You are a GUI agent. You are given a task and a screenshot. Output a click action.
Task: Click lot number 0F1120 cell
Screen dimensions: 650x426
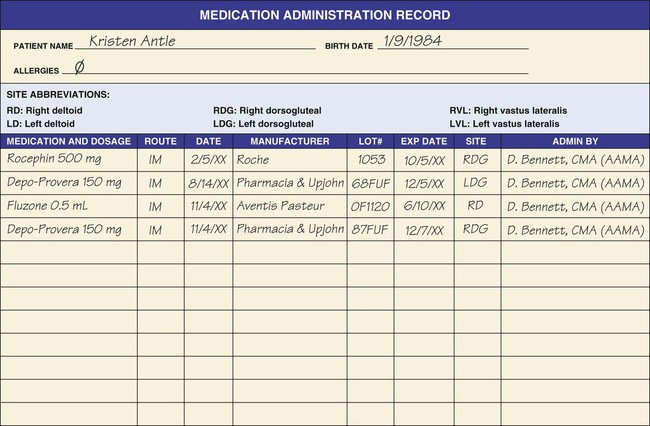click(370, 207)
